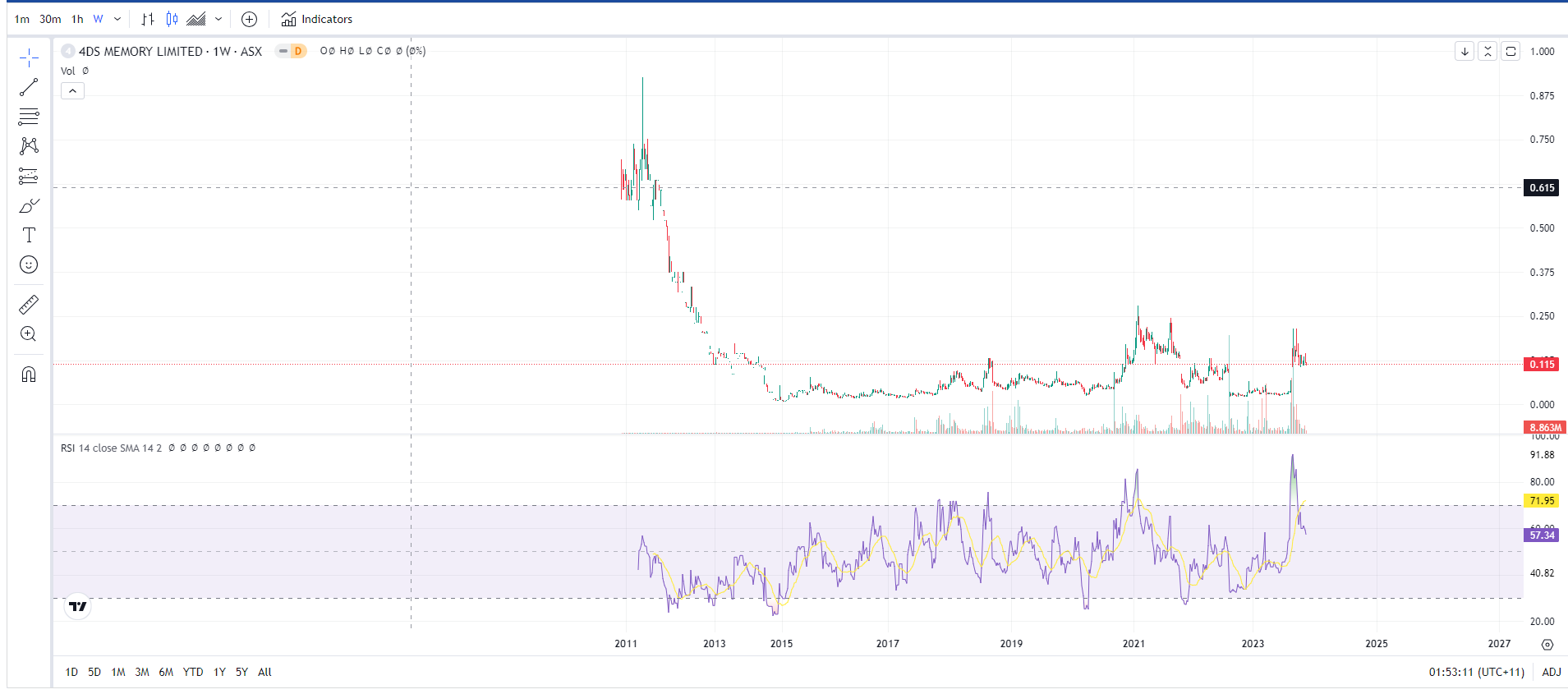The height and width of the screenshot is (694, 1568).
Task: Collapse the indicator legend with the chevron
Action: point(72,90)
